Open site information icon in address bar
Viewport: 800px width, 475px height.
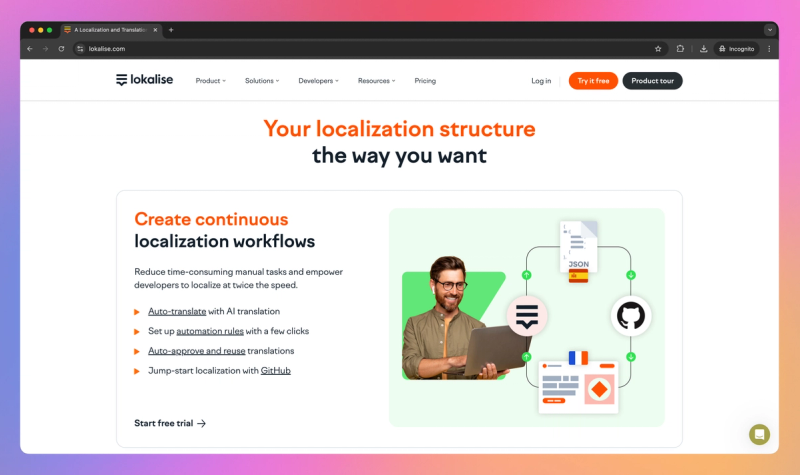click(80, 49)
